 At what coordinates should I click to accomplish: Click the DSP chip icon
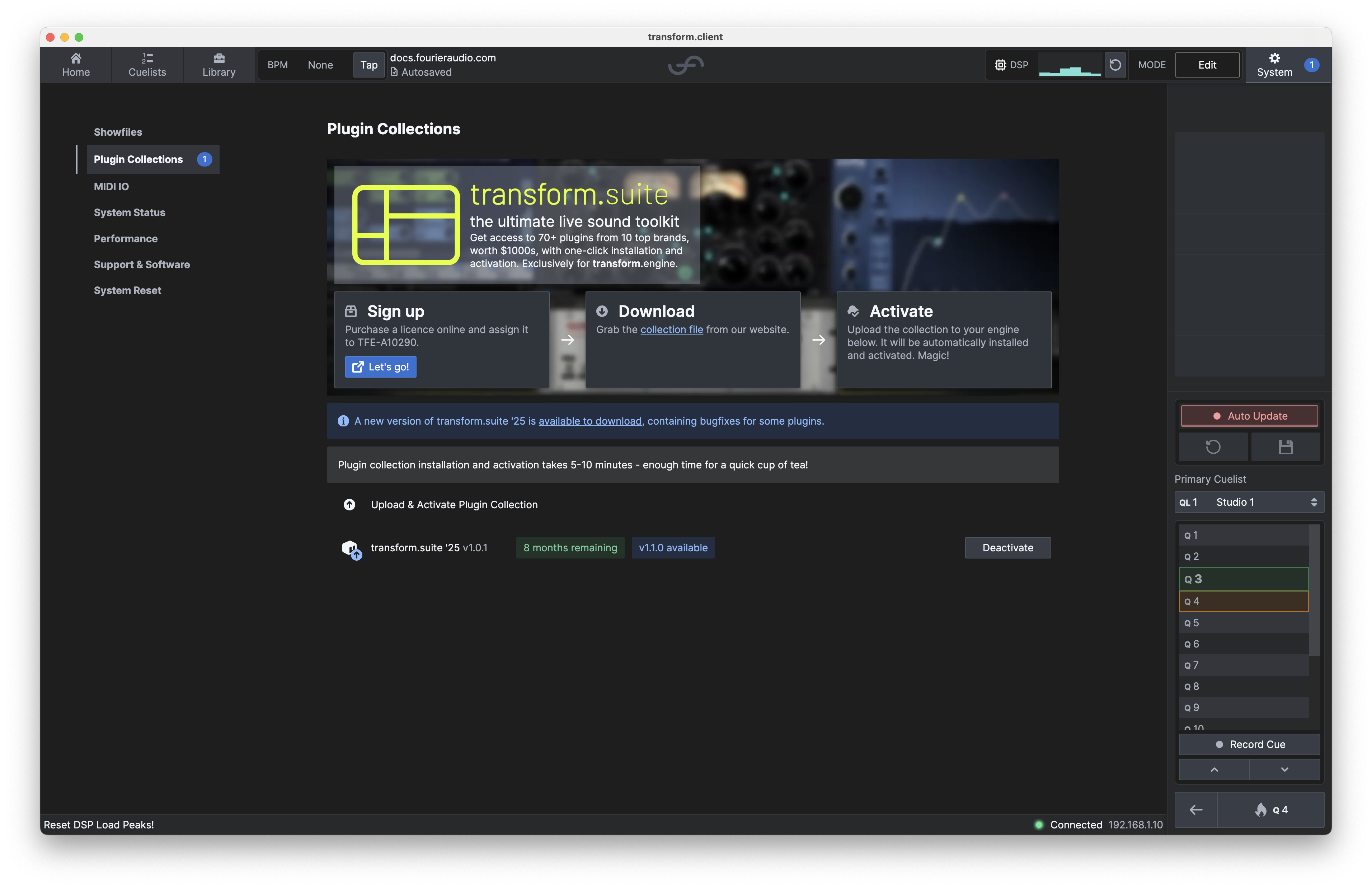[1000, 65]
